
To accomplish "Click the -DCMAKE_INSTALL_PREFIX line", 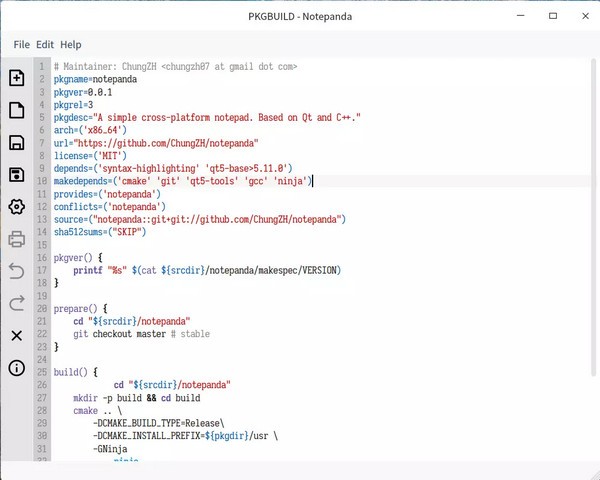I will (x=185, y=436).
